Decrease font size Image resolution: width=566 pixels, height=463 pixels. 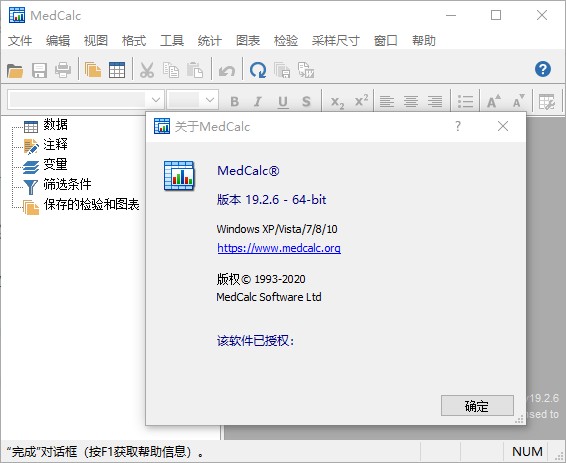[519, 101]
